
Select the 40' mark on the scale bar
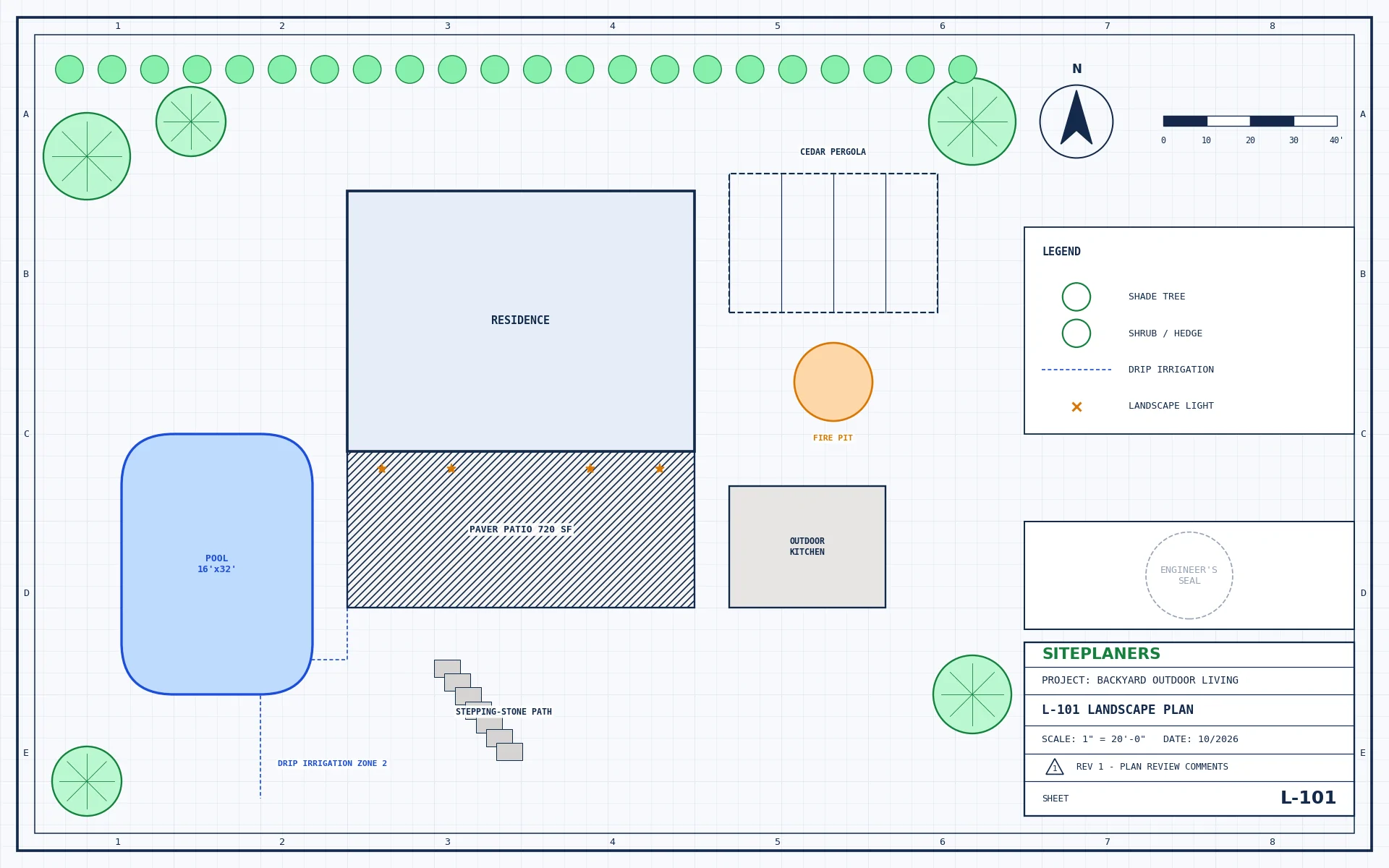click(x=1336, y=140)
